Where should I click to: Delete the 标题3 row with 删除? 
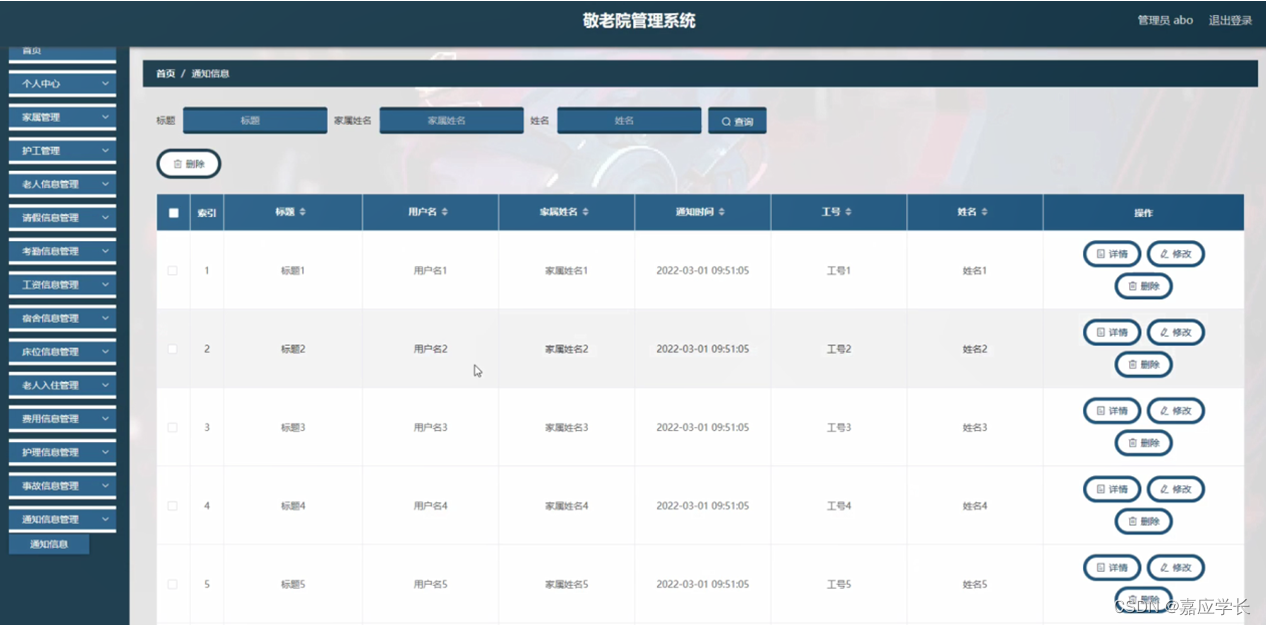pyautogui.click(x=1143, y=443)
